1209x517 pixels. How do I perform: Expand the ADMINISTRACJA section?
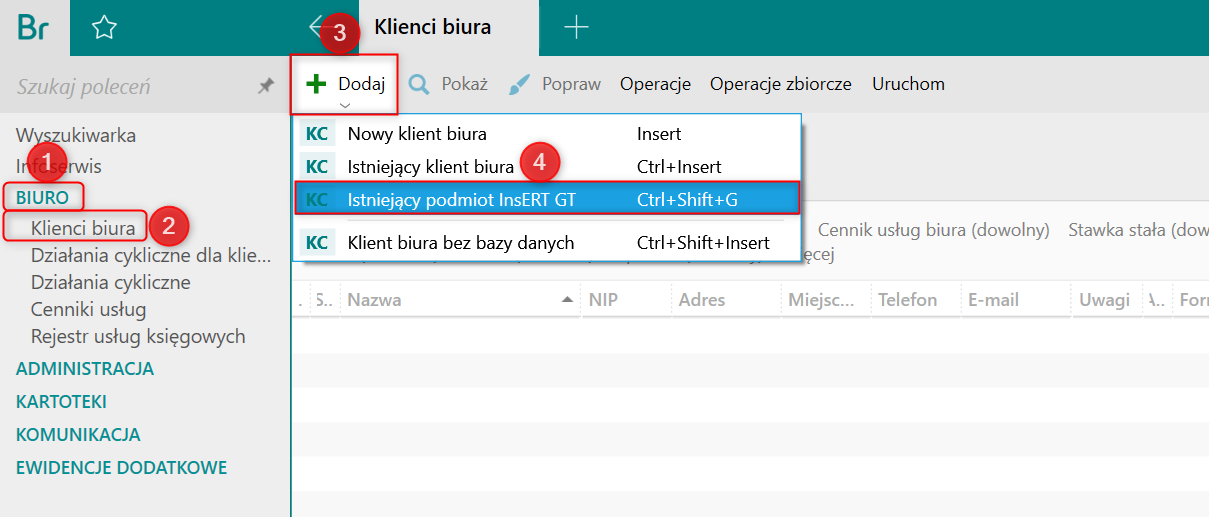(85, 368)
